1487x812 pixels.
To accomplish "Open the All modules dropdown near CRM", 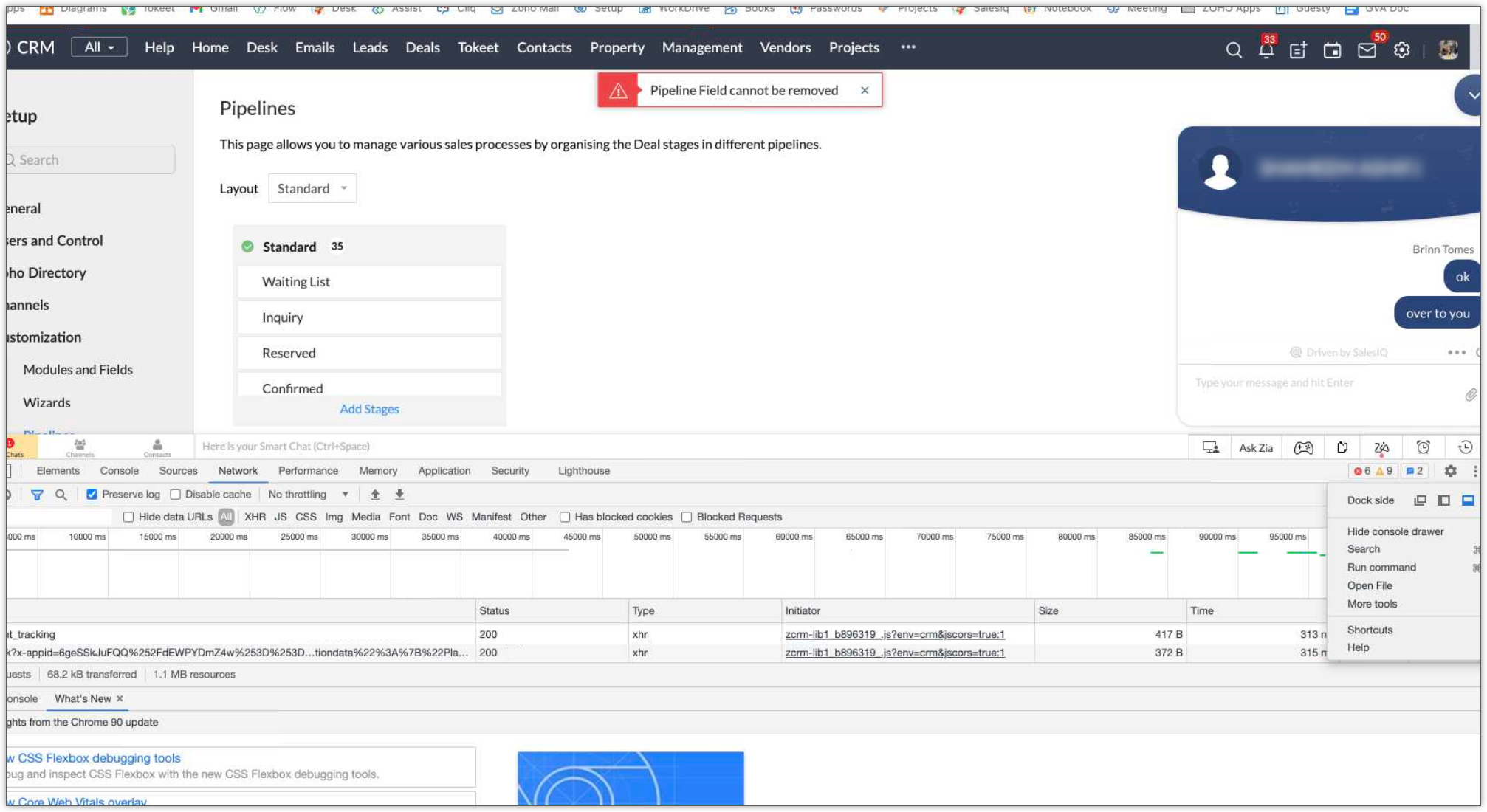I will pyautogui.click(x=99, y=47).
